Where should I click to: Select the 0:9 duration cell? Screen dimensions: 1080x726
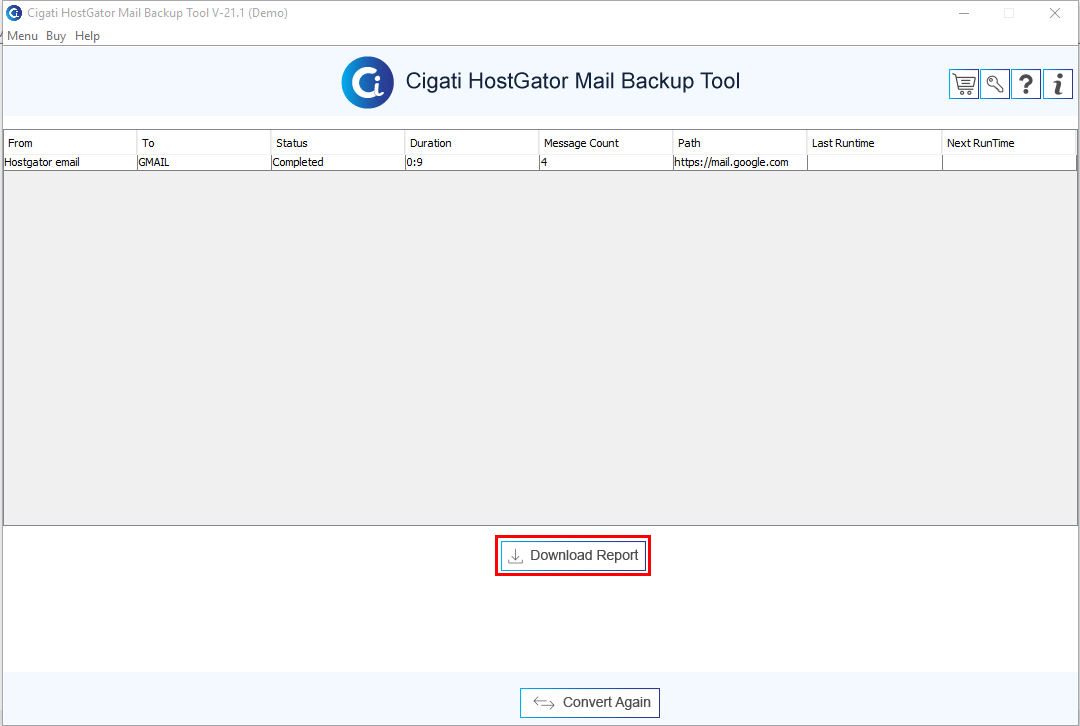point(472,163)
